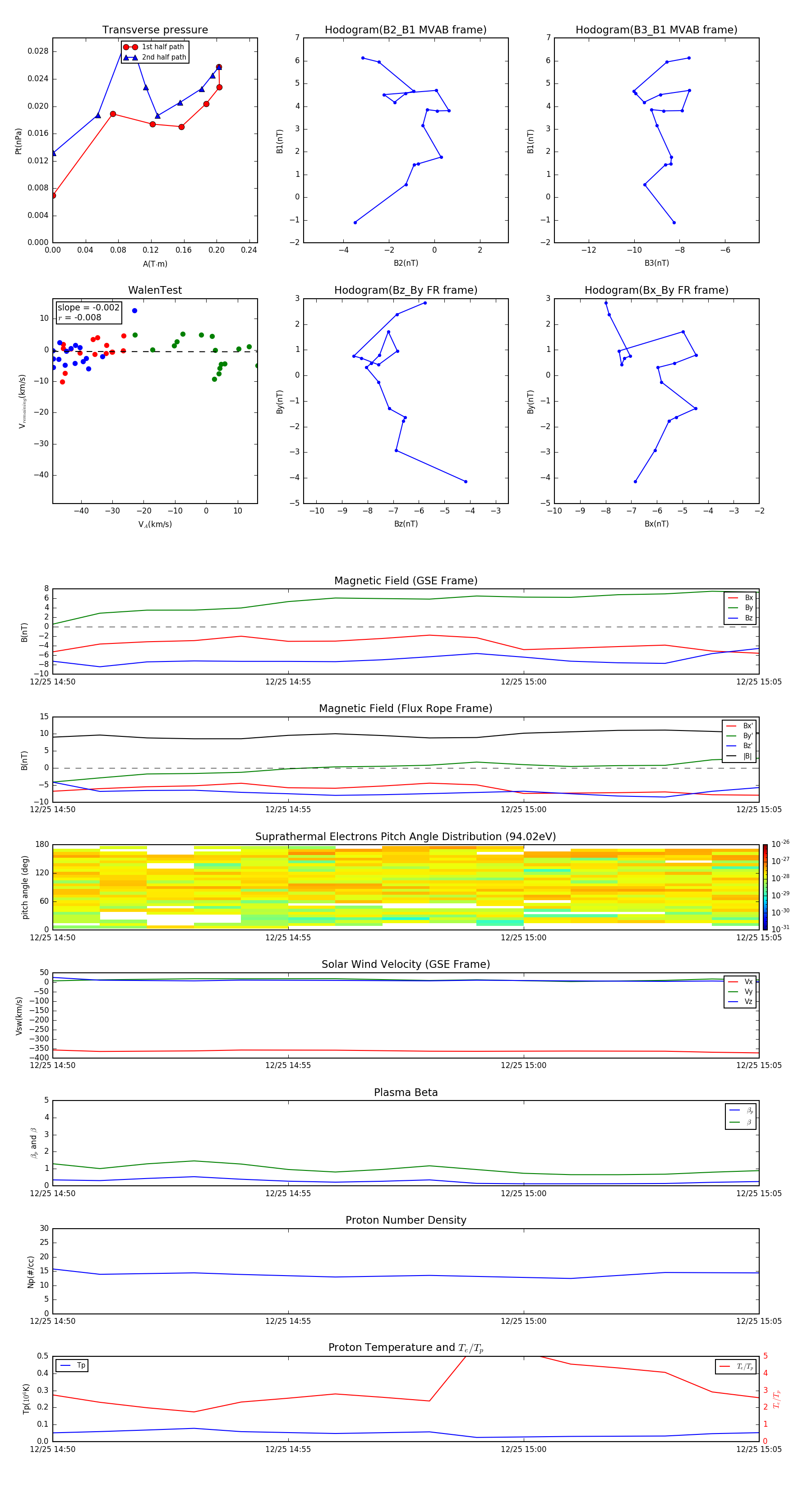Click the Bz' legend entry

[x=740, y=746]
